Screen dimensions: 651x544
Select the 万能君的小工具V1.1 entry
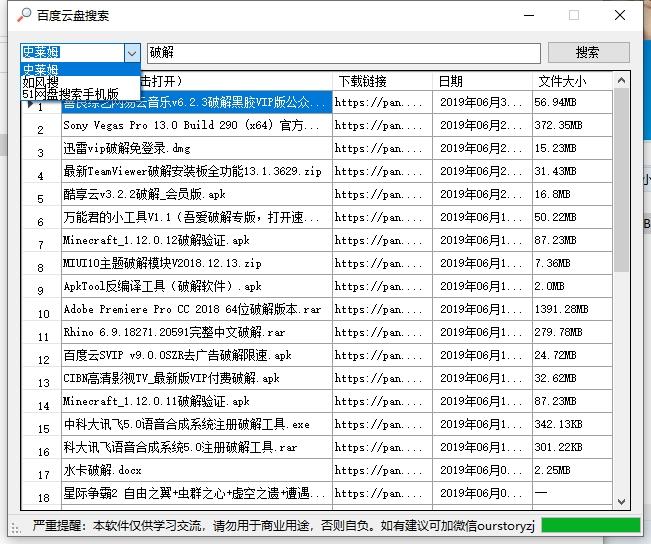coord(197,217)
